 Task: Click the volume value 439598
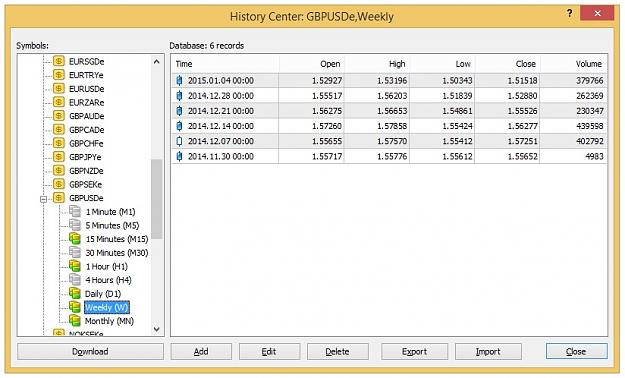590,126
